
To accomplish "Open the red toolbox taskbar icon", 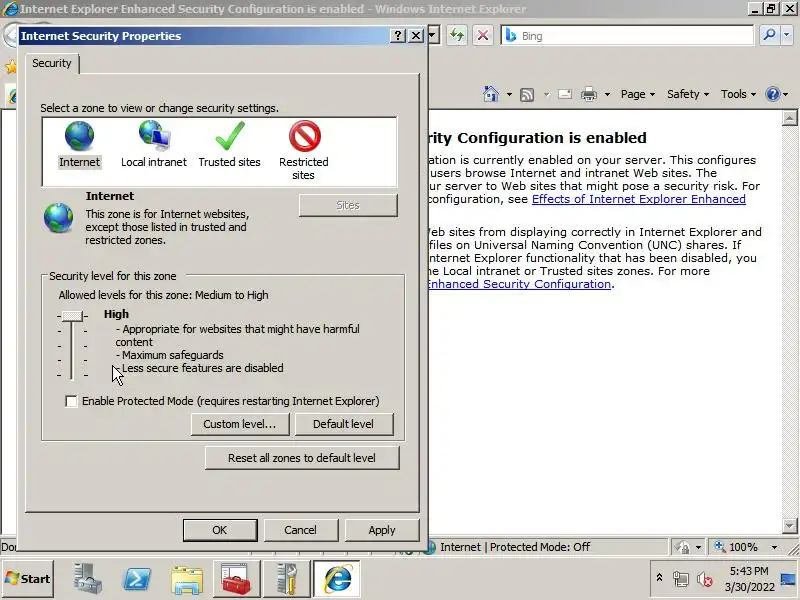I will [x=236, y=579].
